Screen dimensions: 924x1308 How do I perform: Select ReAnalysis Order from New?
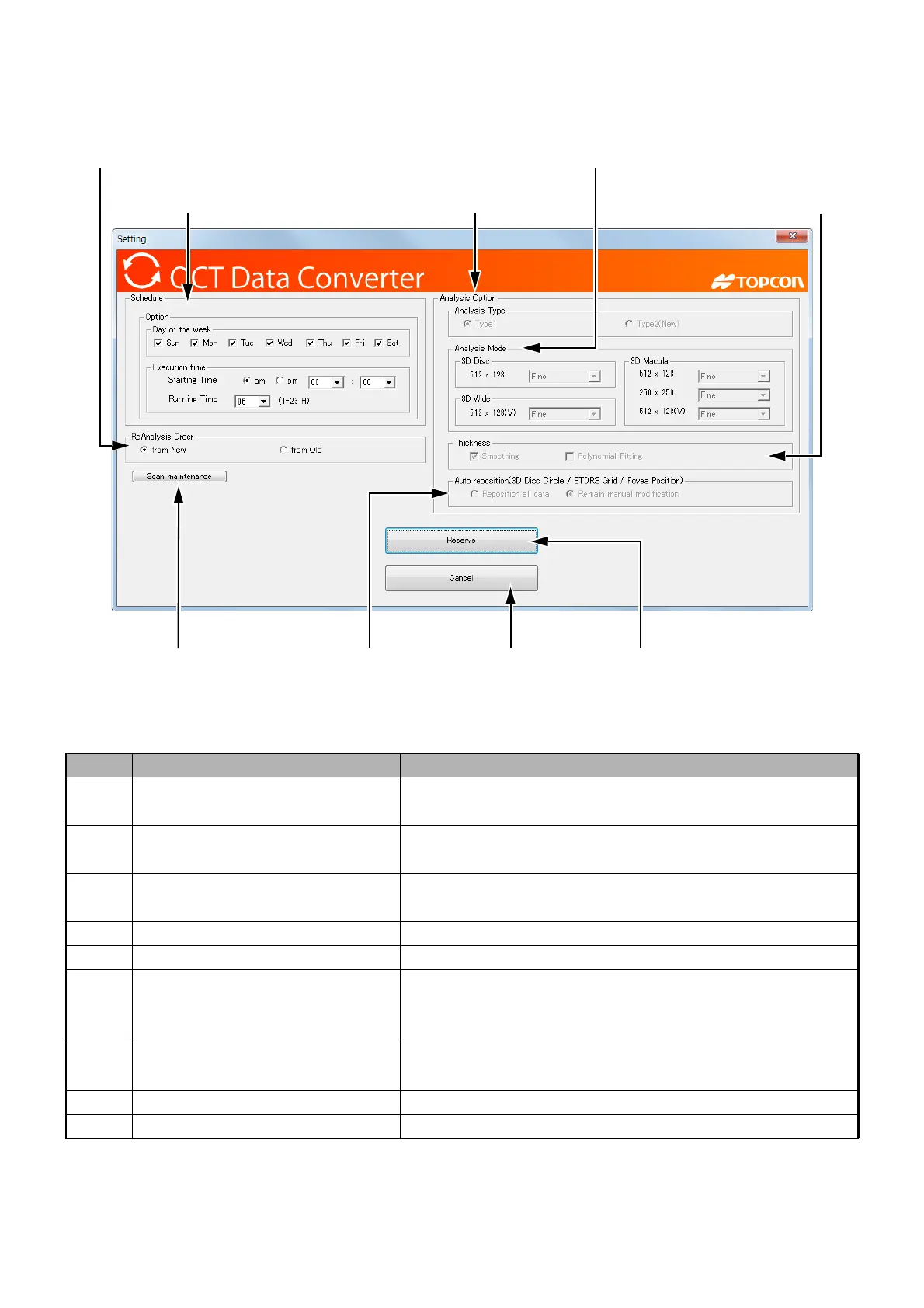(x=144, y=450)
